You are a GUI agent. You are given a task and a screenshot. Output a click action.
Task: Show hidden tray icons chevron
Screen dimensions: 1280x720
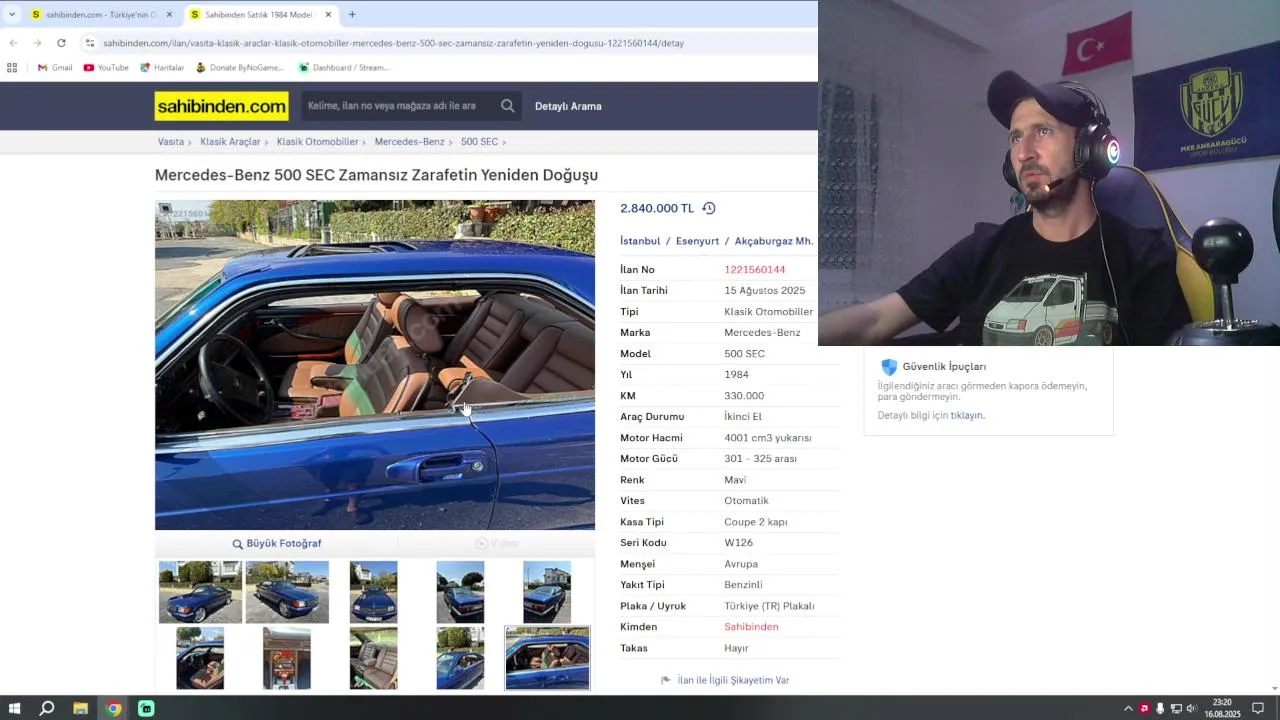tap(1128, 709)
